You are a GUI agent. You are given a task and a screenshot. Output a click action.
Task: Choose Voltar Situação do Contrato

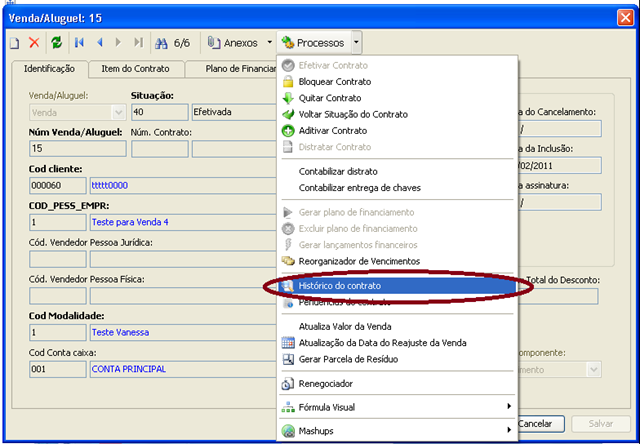(x=397, y=114)
